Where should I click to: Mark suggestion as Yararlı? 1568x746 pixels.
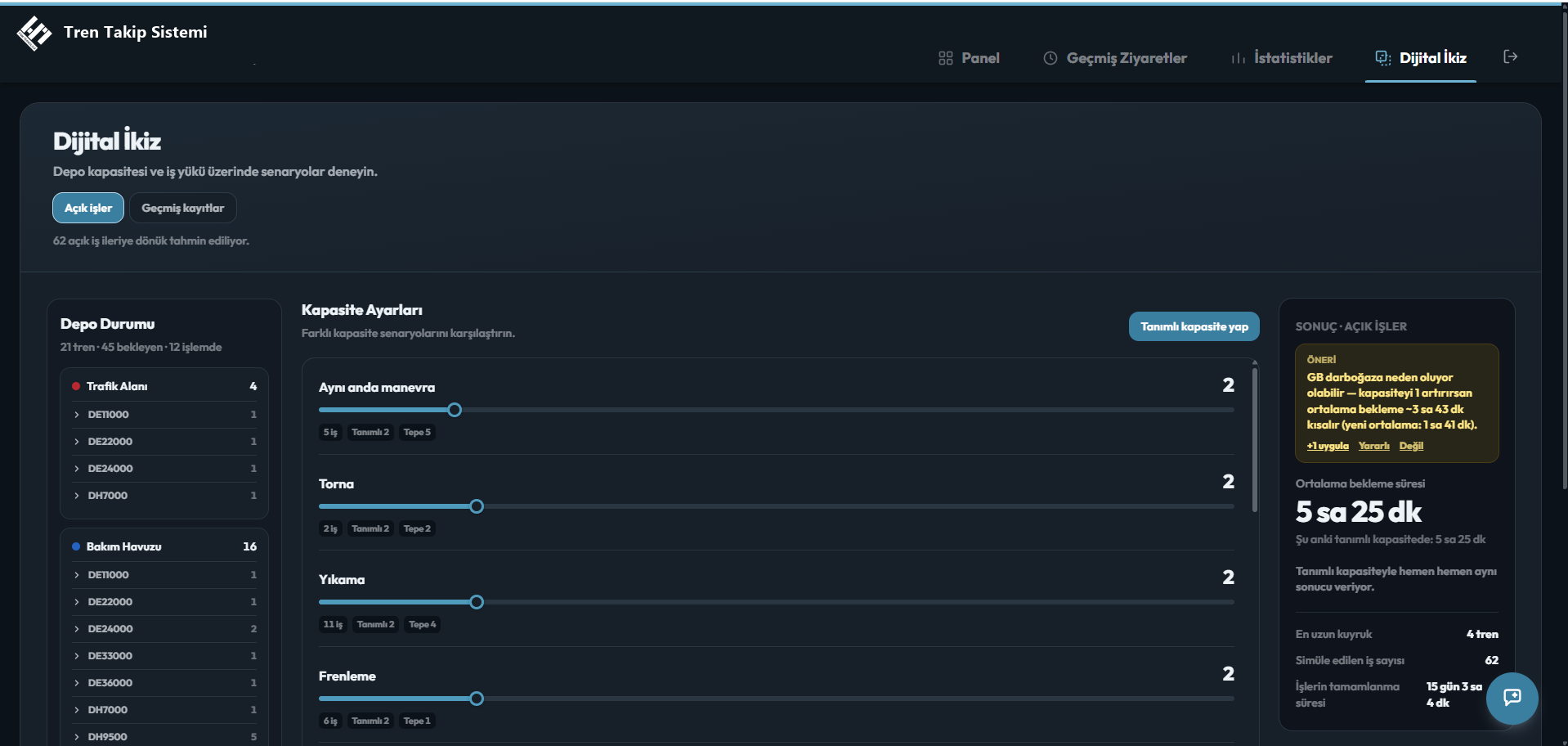[1373, 446]
